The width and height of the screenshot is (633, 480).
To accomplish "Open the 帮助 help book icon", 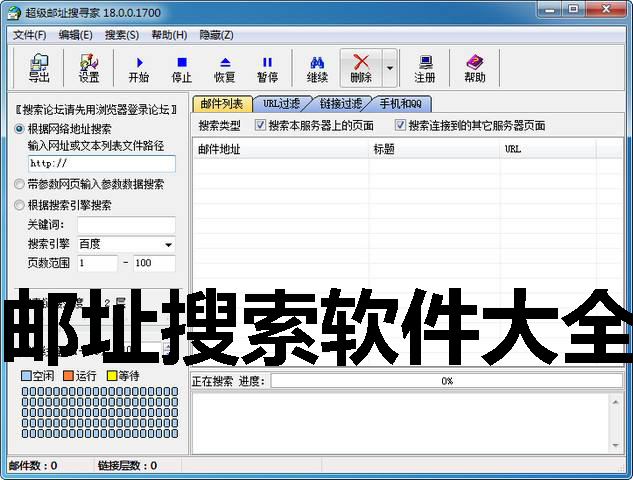I will [475, 68].
